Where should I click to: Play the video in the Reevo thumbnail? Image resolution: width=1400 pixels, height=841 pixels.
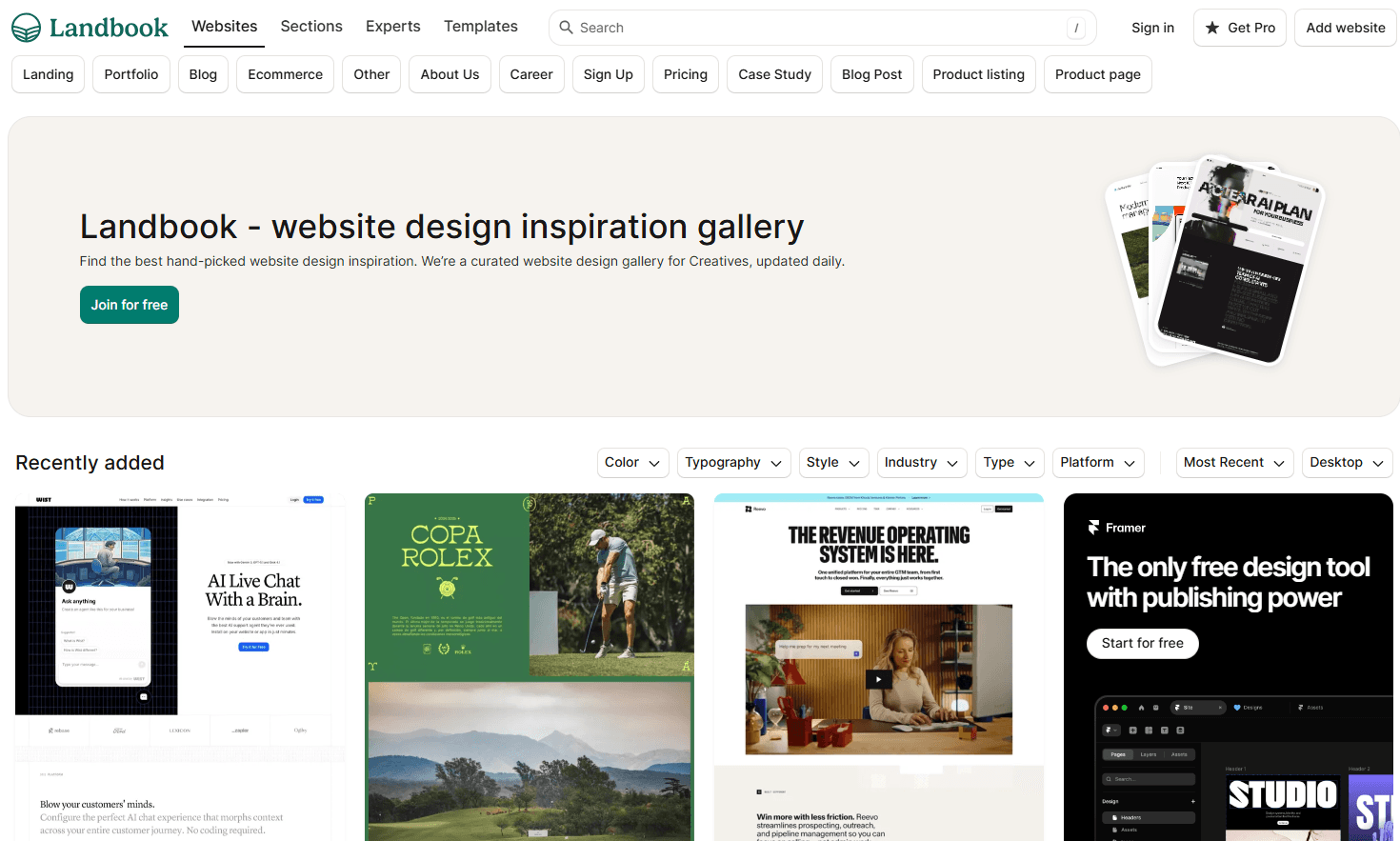(x=878, y=679)
